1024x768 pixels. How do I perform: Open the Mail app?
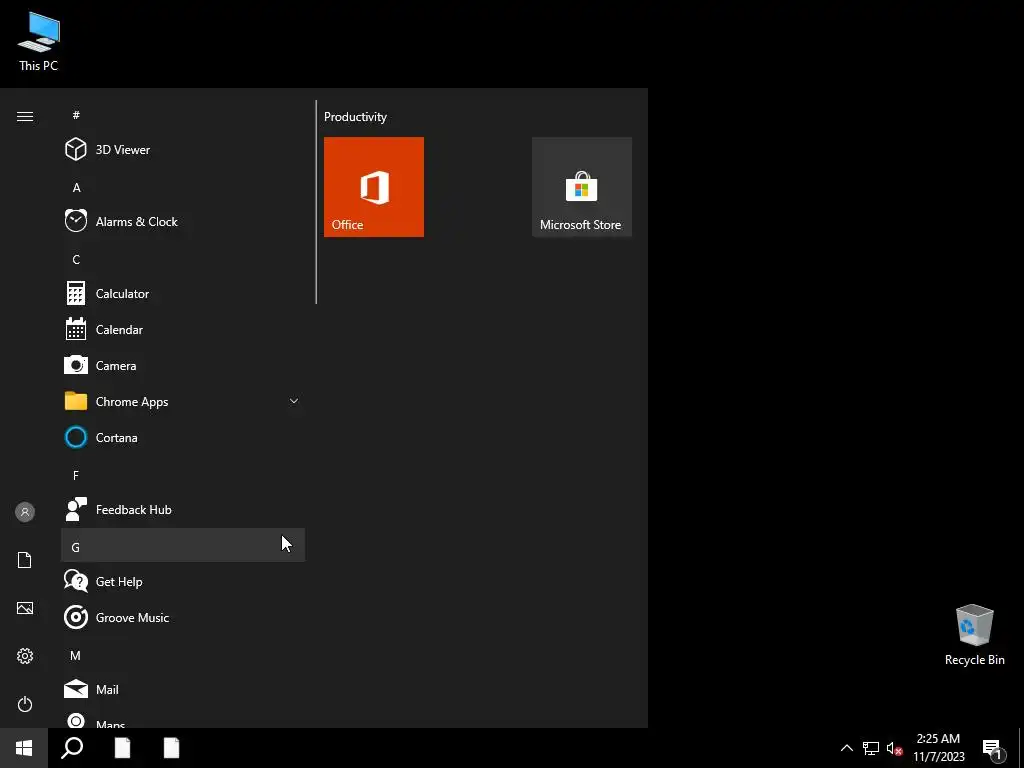click(183, 689)
